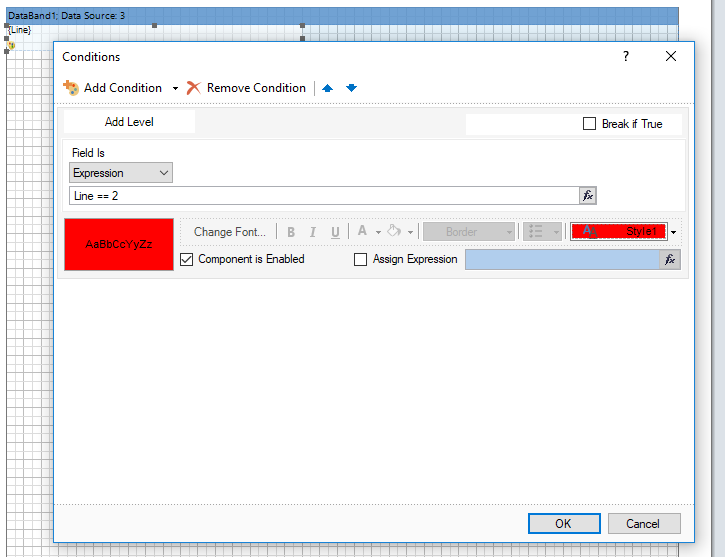Screen dimensions: 725x557
Task: Toggle Component is Enabled checkbox
Action: point(186,259)
